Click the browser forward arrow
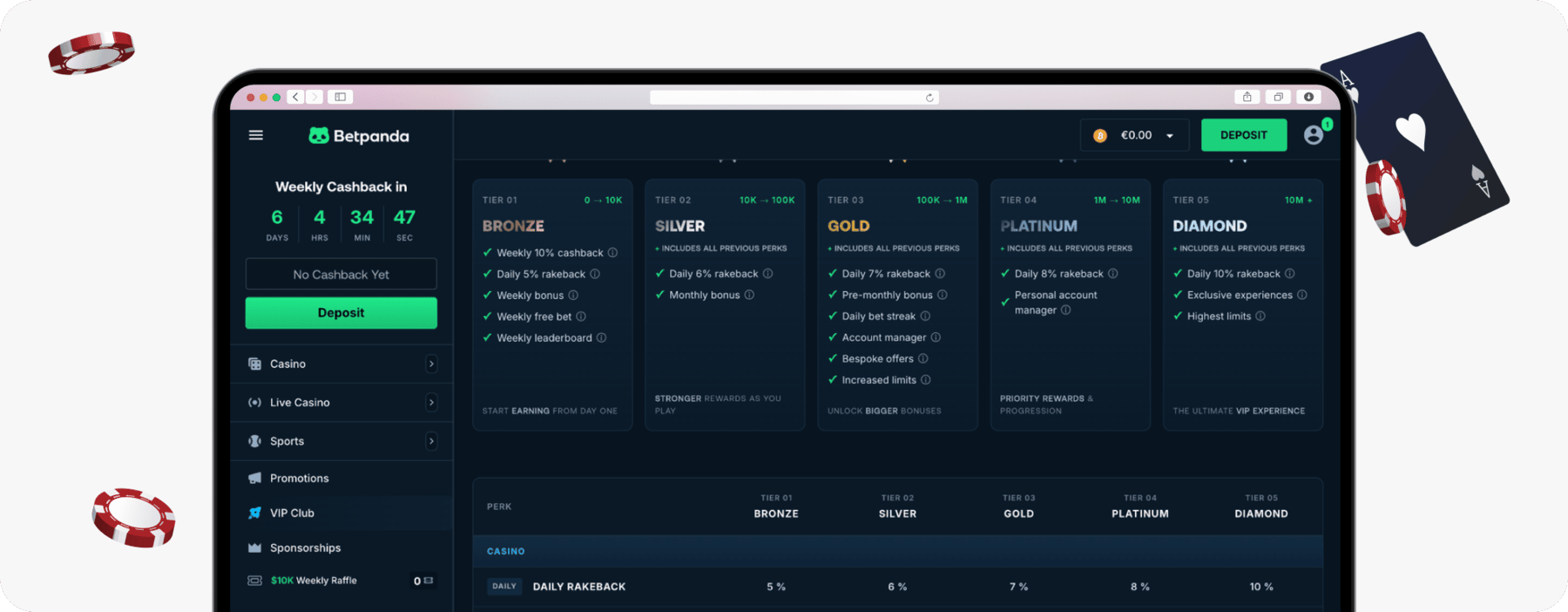This screenshot has width=1568, height=612. point(314,97)
